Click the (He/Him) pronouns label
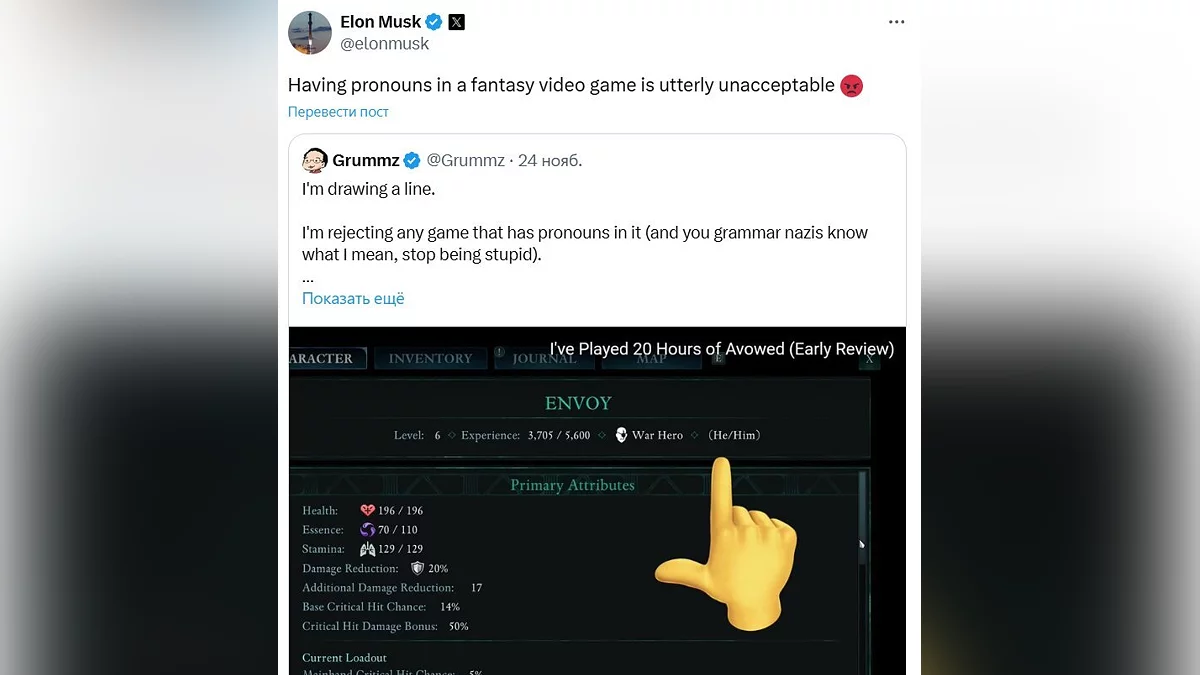The image size is (1200, 675). coord(734,435)
